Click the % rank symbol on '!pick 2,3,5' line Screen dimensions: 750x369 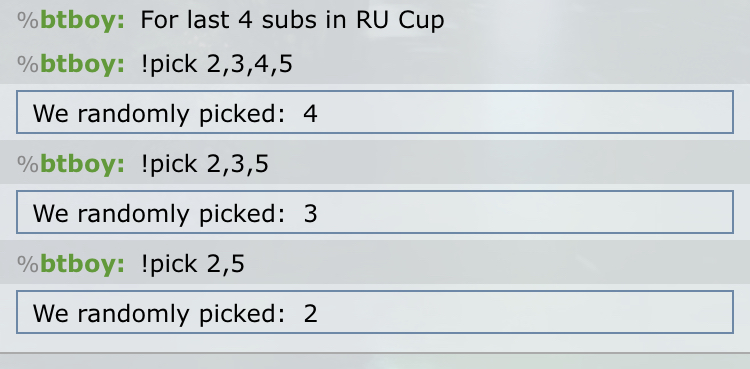28,164
